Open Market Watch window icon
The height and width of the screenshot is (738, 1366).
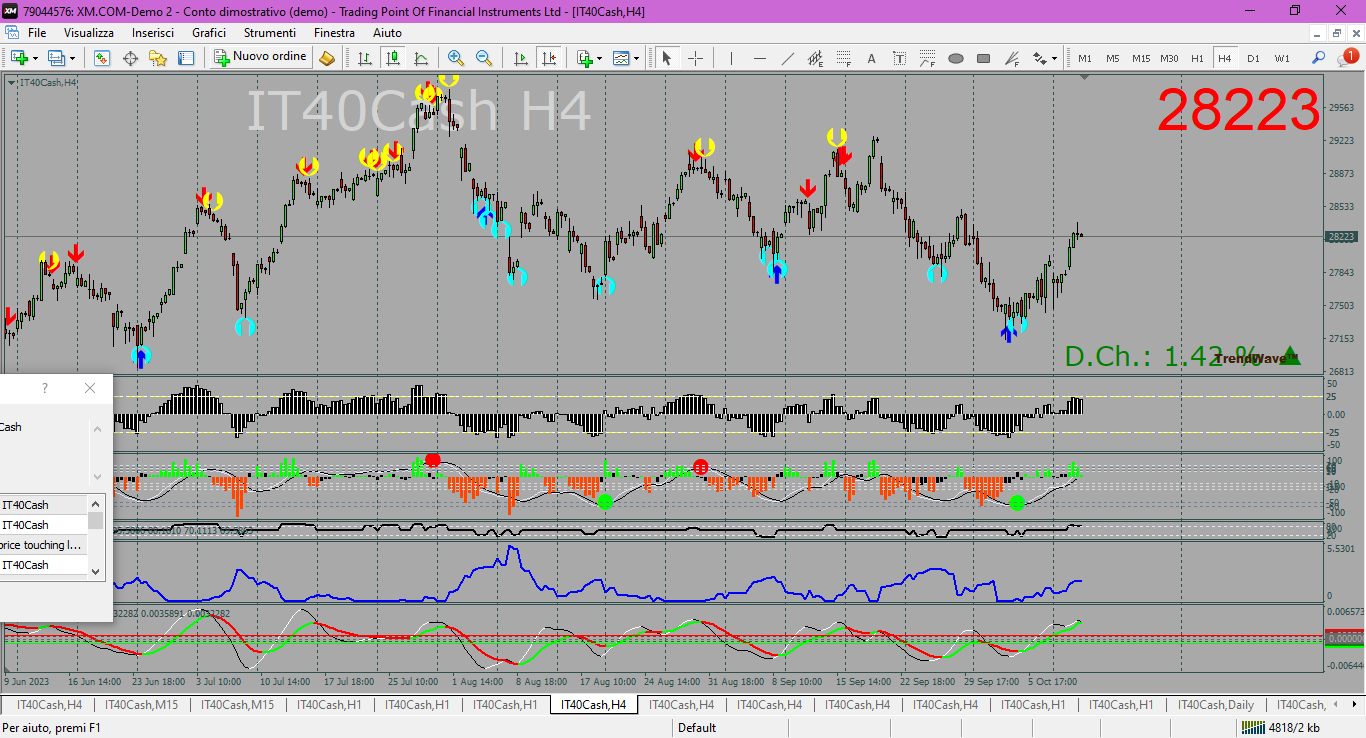pyautogui.click(x=102, y=58)
